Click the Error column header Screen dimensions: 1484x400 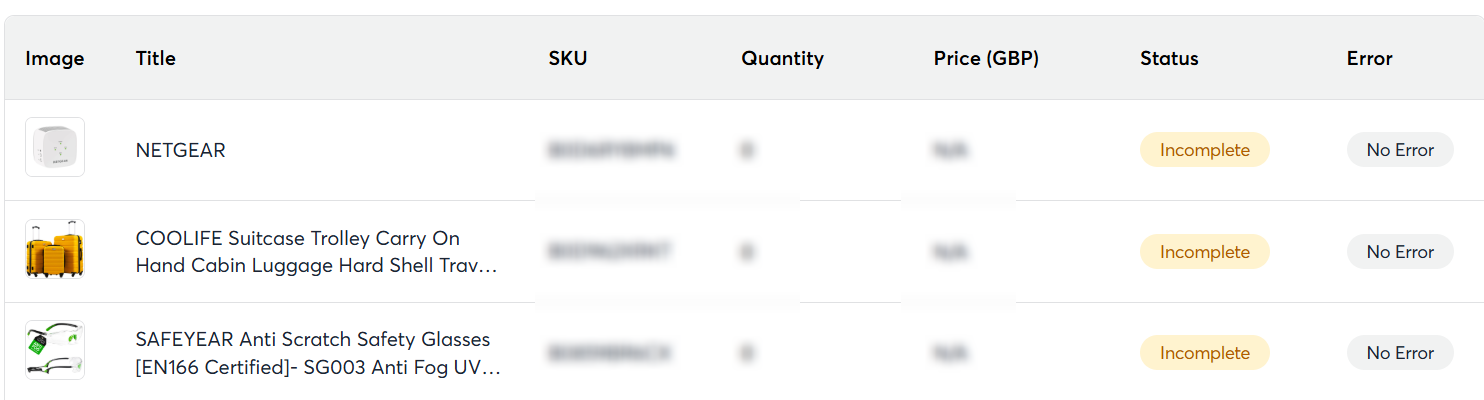tap(1369, 58)
